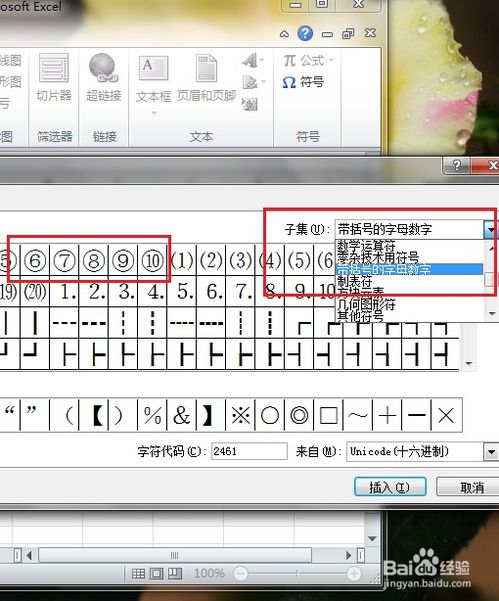Select 制表符 in subset list
Image resolution: width=499 pixels, height=601 pixels.
409,281
